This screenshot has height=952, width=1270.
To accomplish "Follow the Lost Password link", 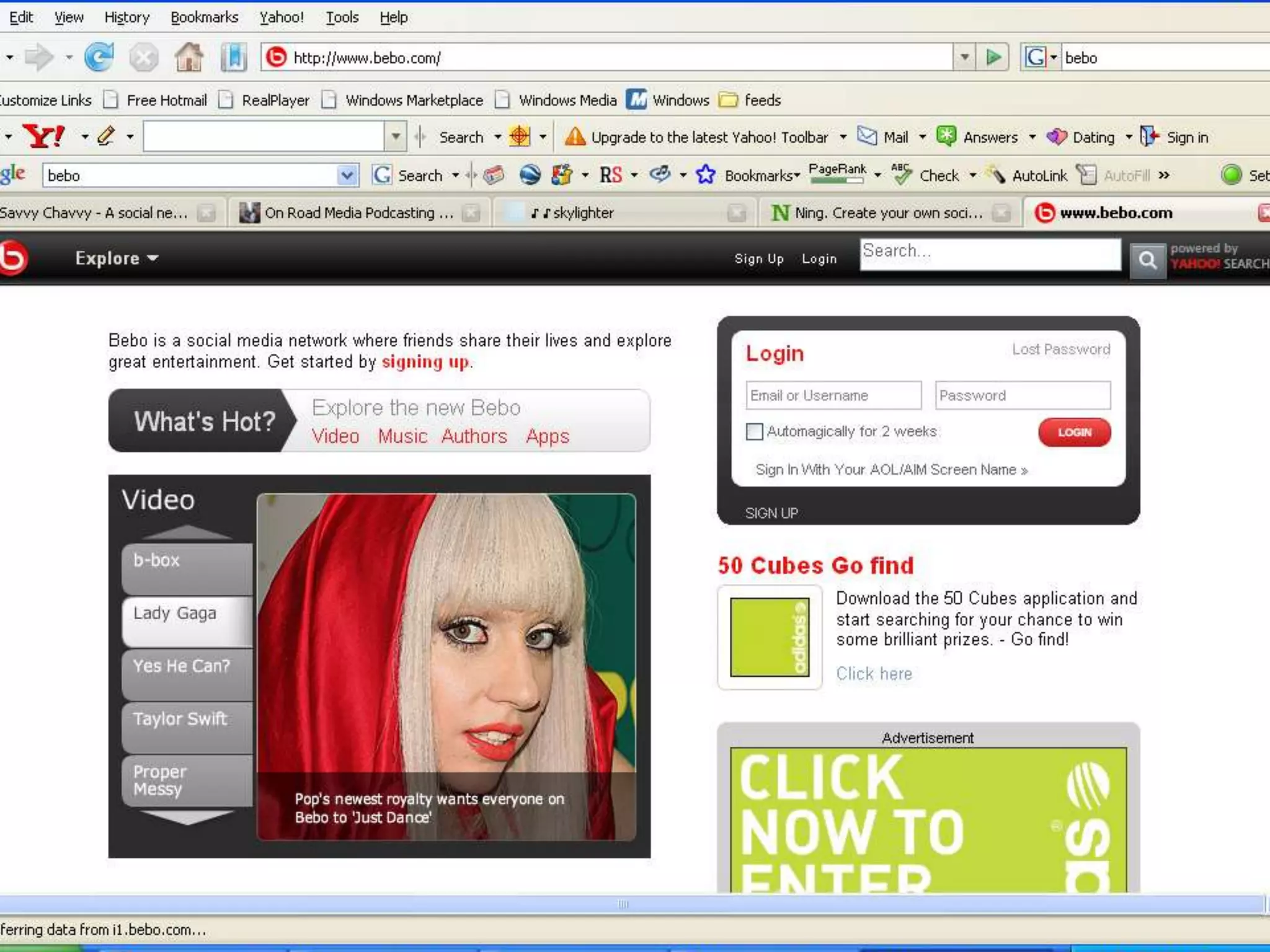I will pyautogui.click(x=1060, y=350).
